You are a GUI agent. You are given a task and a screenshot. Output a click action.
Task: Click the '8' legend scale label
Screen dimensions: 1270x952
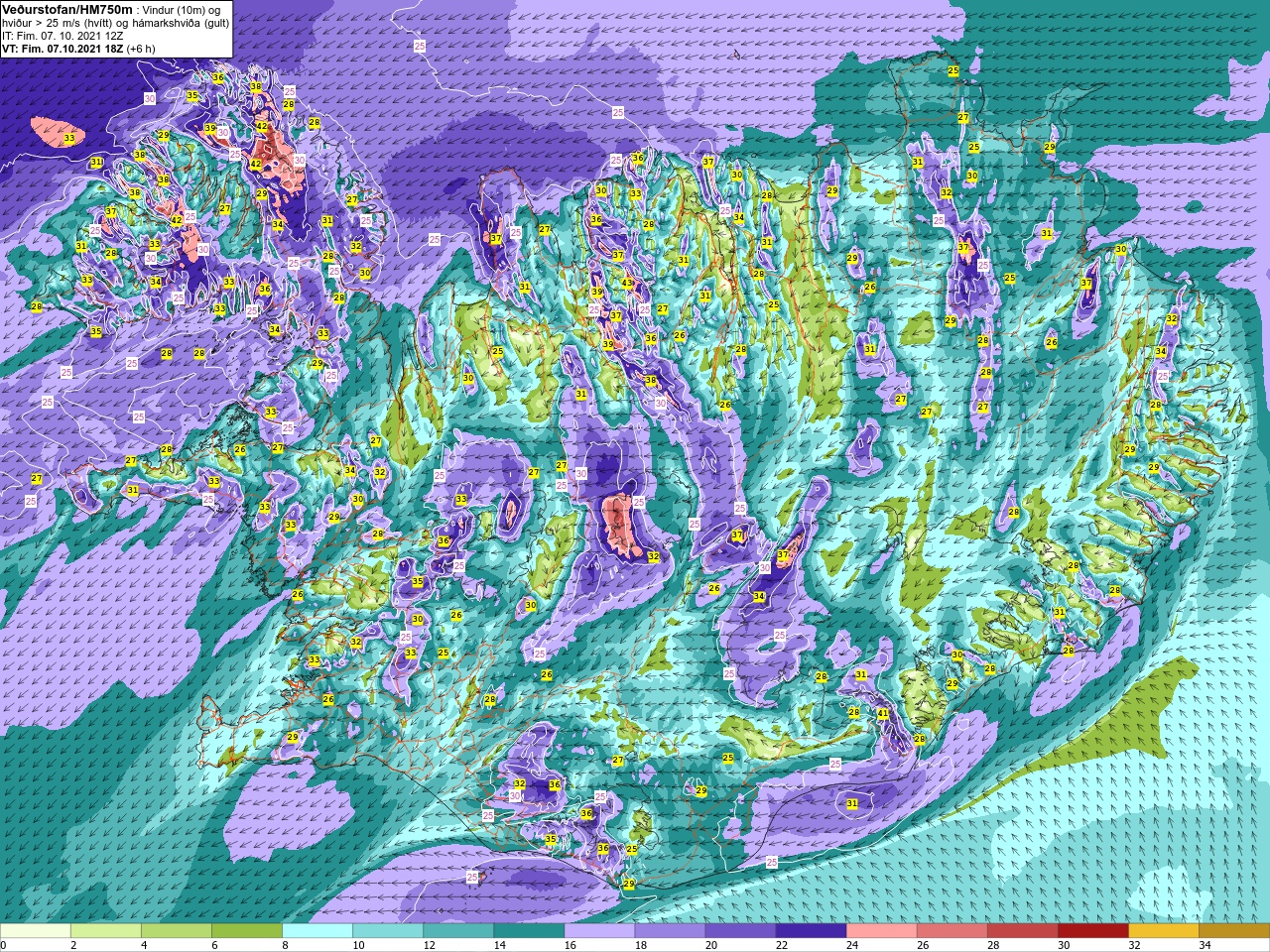coord(285,945)
